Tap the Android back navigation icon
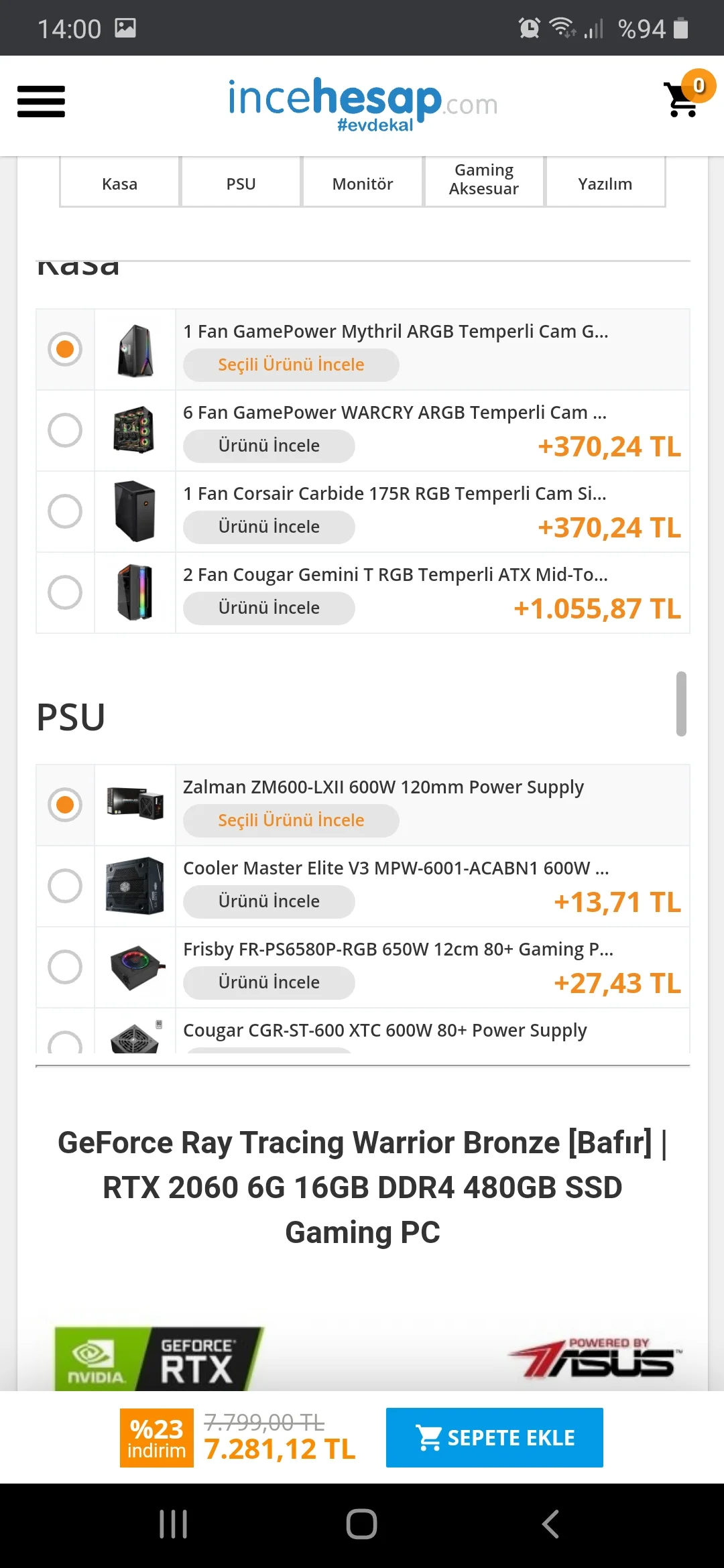 pyautogui.click(x=550, y=1524)
